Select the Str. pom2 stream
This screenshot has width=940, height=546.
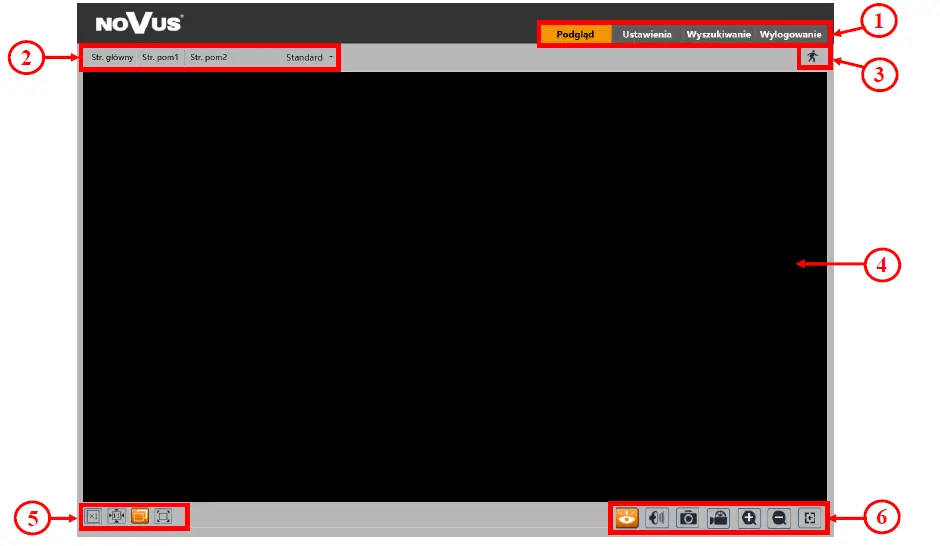(209, 58)
